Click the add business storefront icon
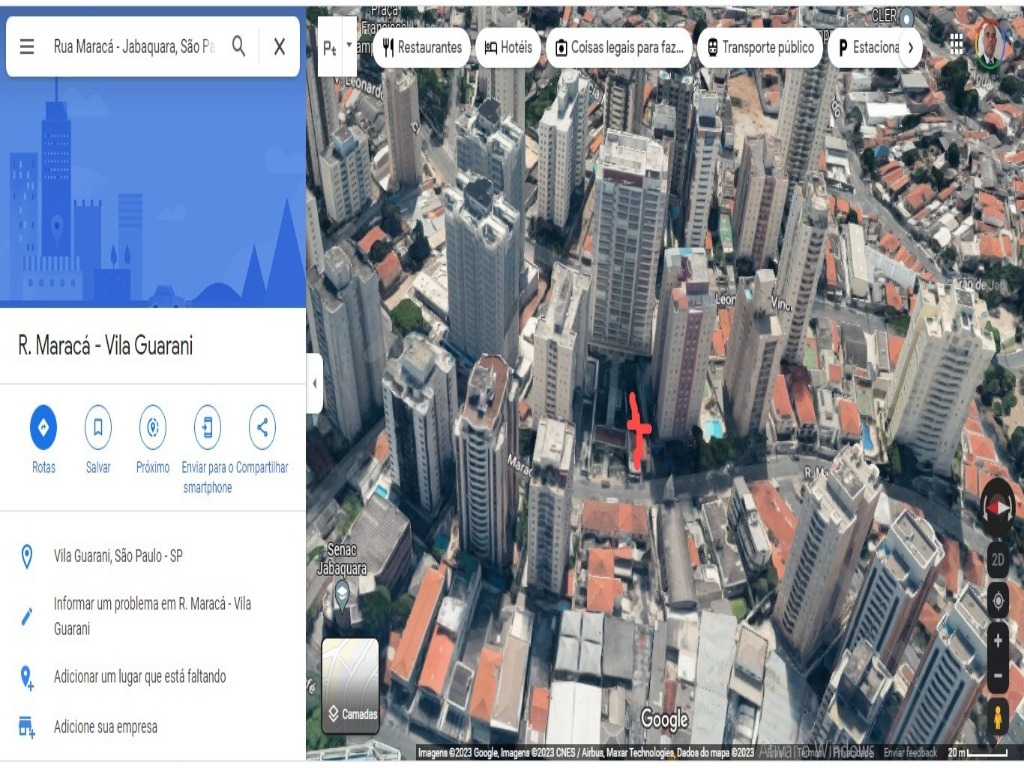The image size is (1024, 768). 27,727
